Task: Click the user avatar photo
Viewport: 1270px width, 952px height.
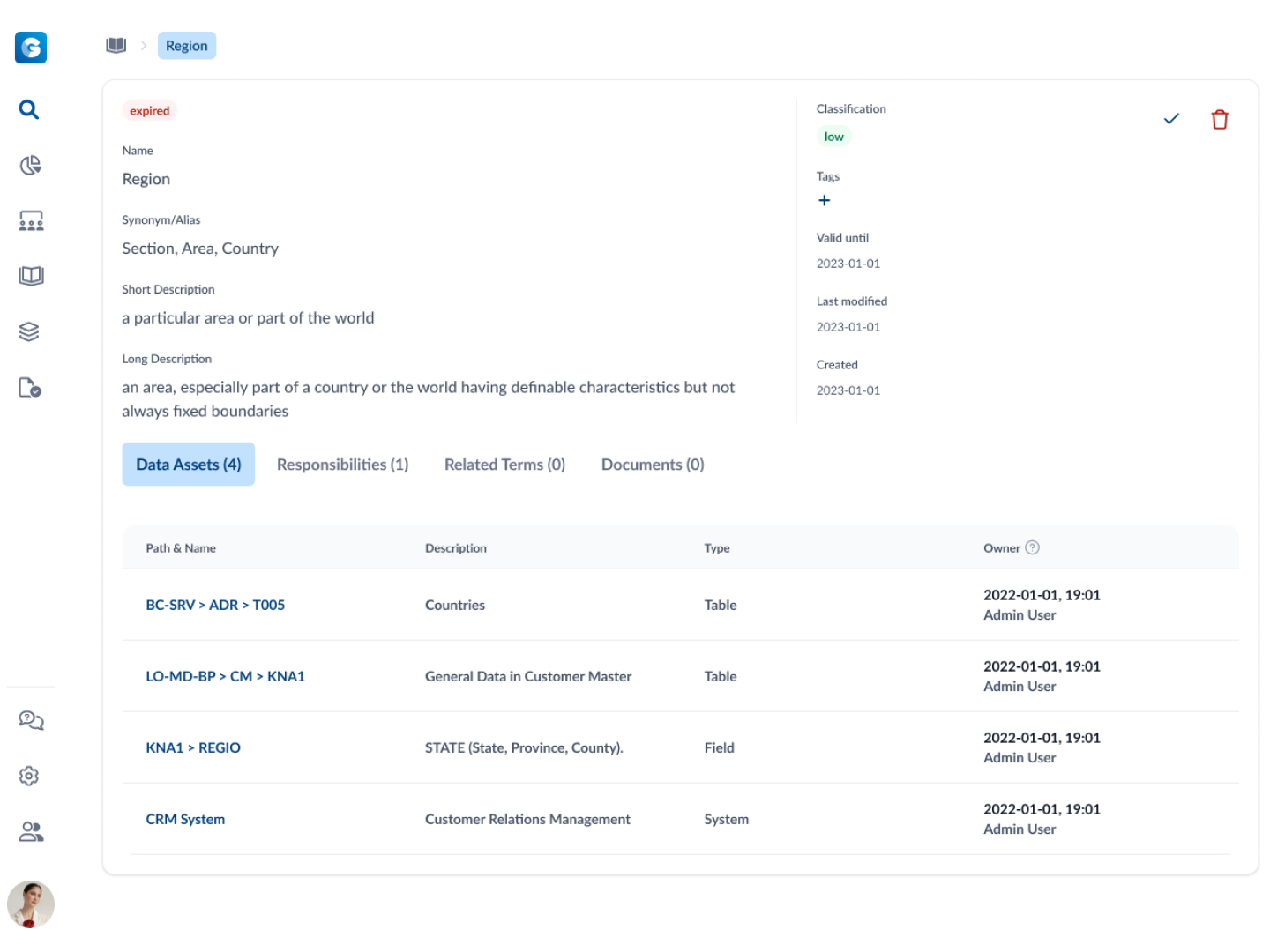Action: click(x=31, y=904)
